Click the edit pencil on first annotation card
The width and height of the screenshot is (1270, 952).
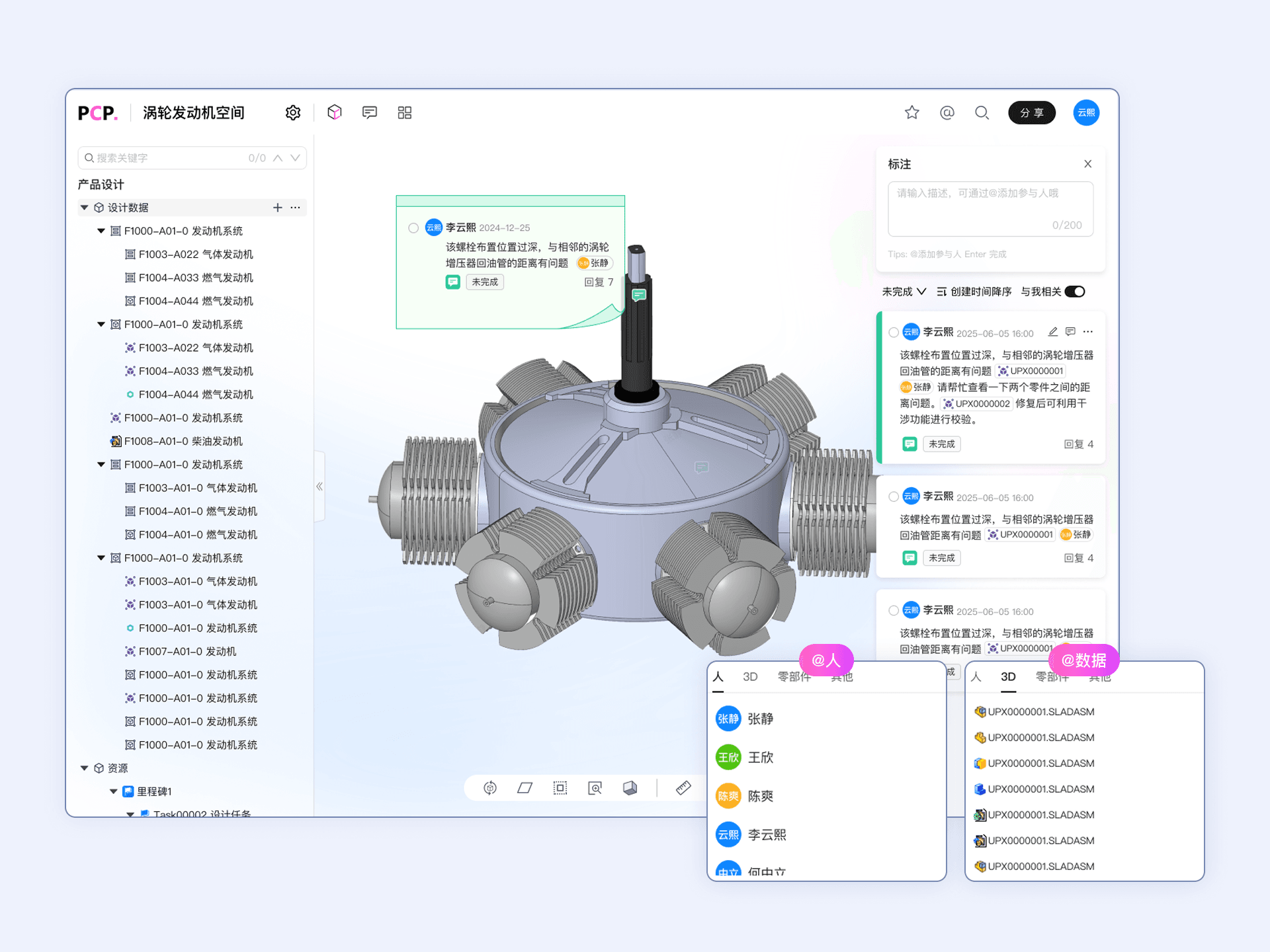point(1053,332)
